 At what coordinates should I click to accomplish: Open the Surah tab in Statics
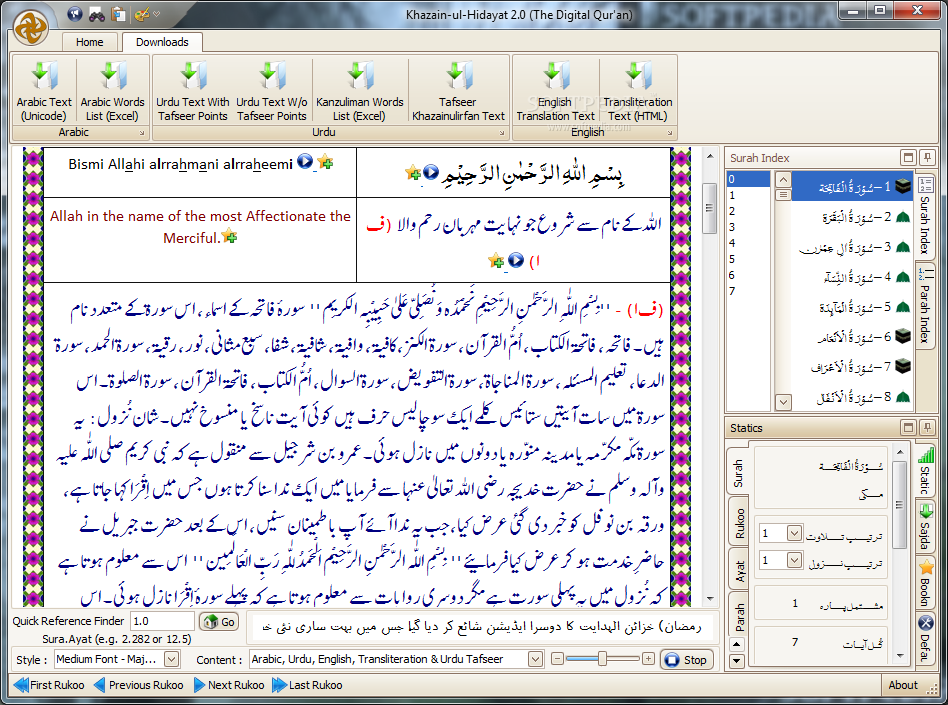[x=738, y=473]
